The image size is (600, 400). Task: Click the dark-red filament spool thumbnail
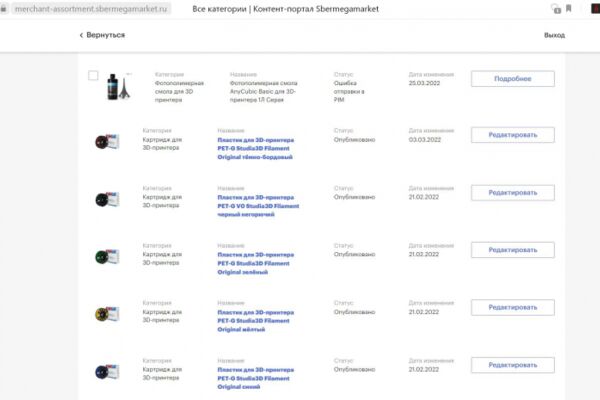(107, 142)
